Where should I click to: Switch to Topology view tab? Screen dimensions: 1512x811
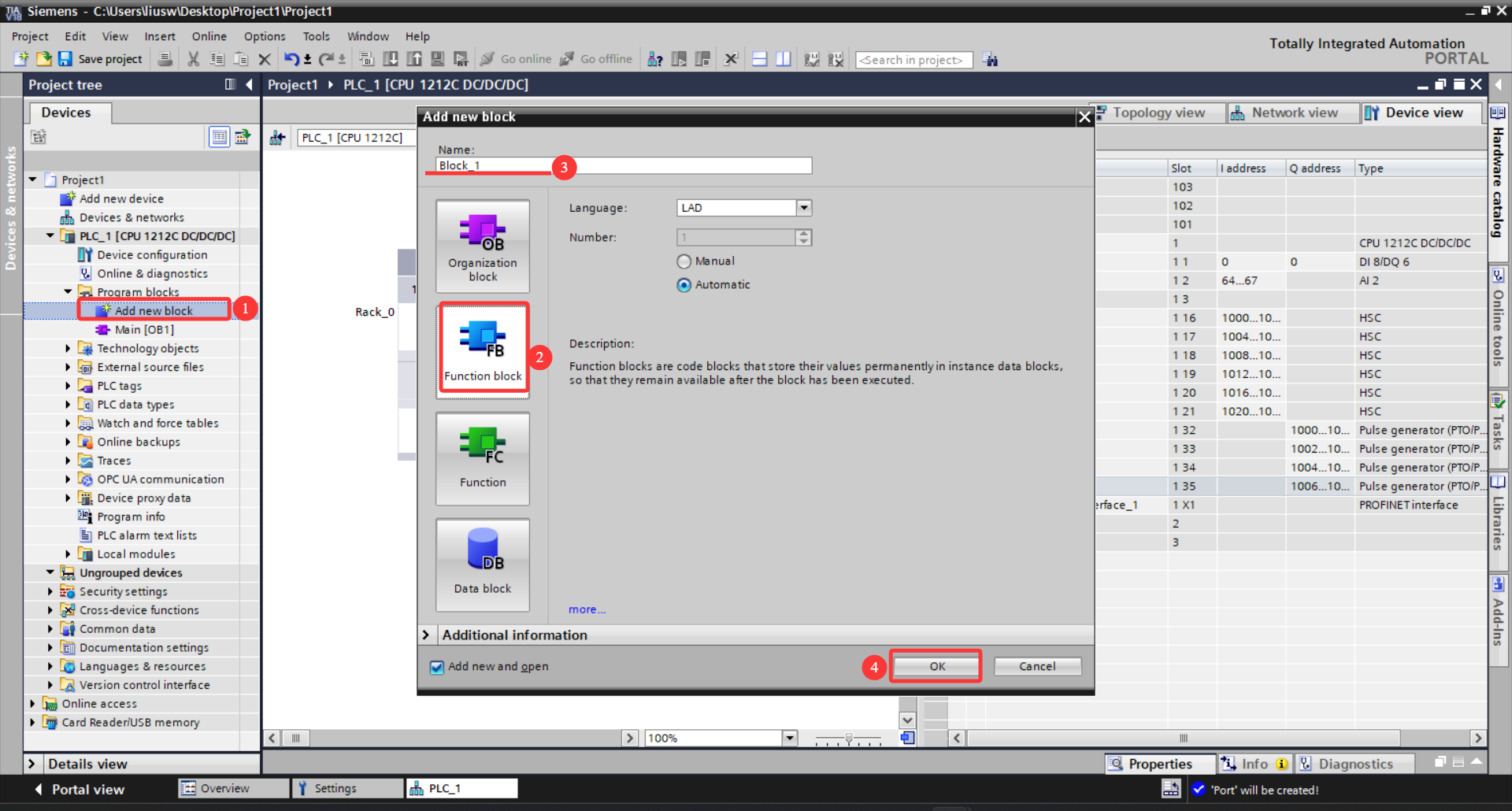point(1158,113)
